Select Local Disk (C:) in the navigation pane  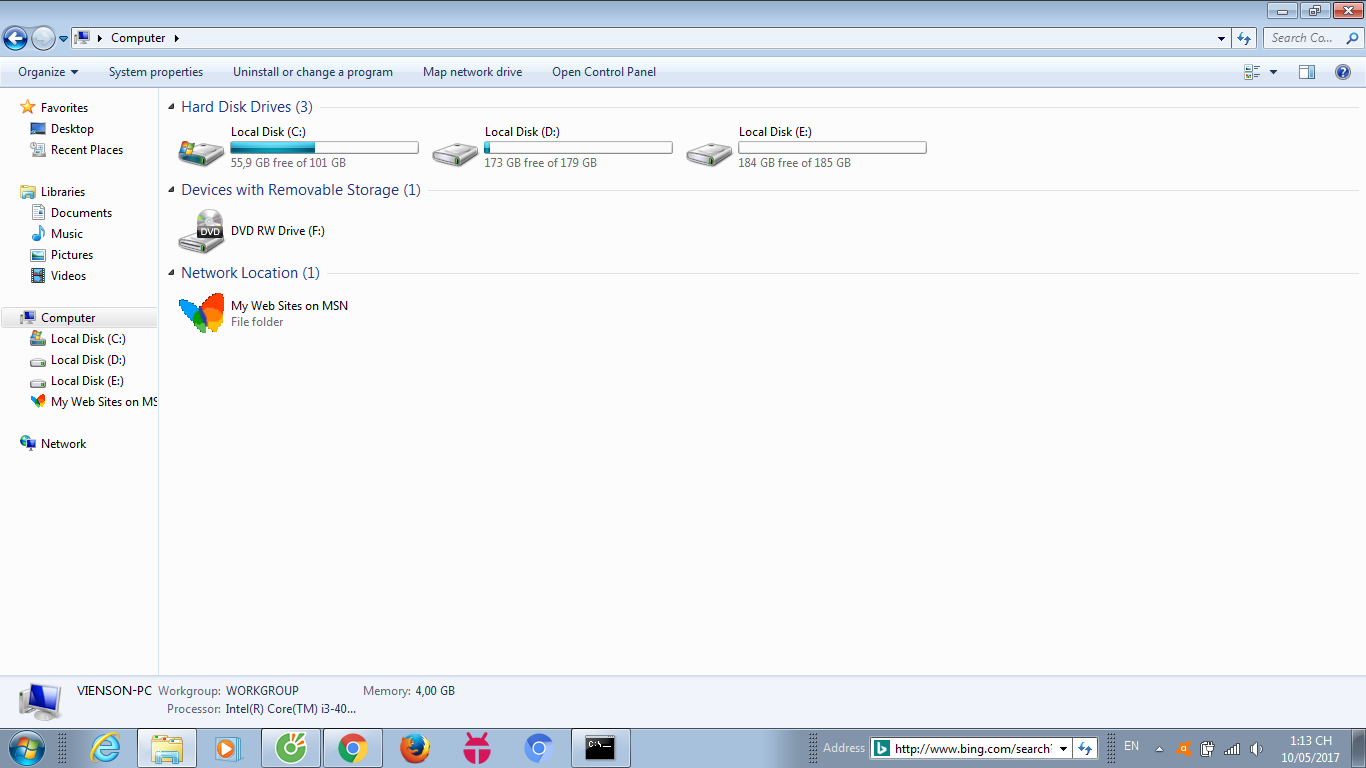[88, 339]
